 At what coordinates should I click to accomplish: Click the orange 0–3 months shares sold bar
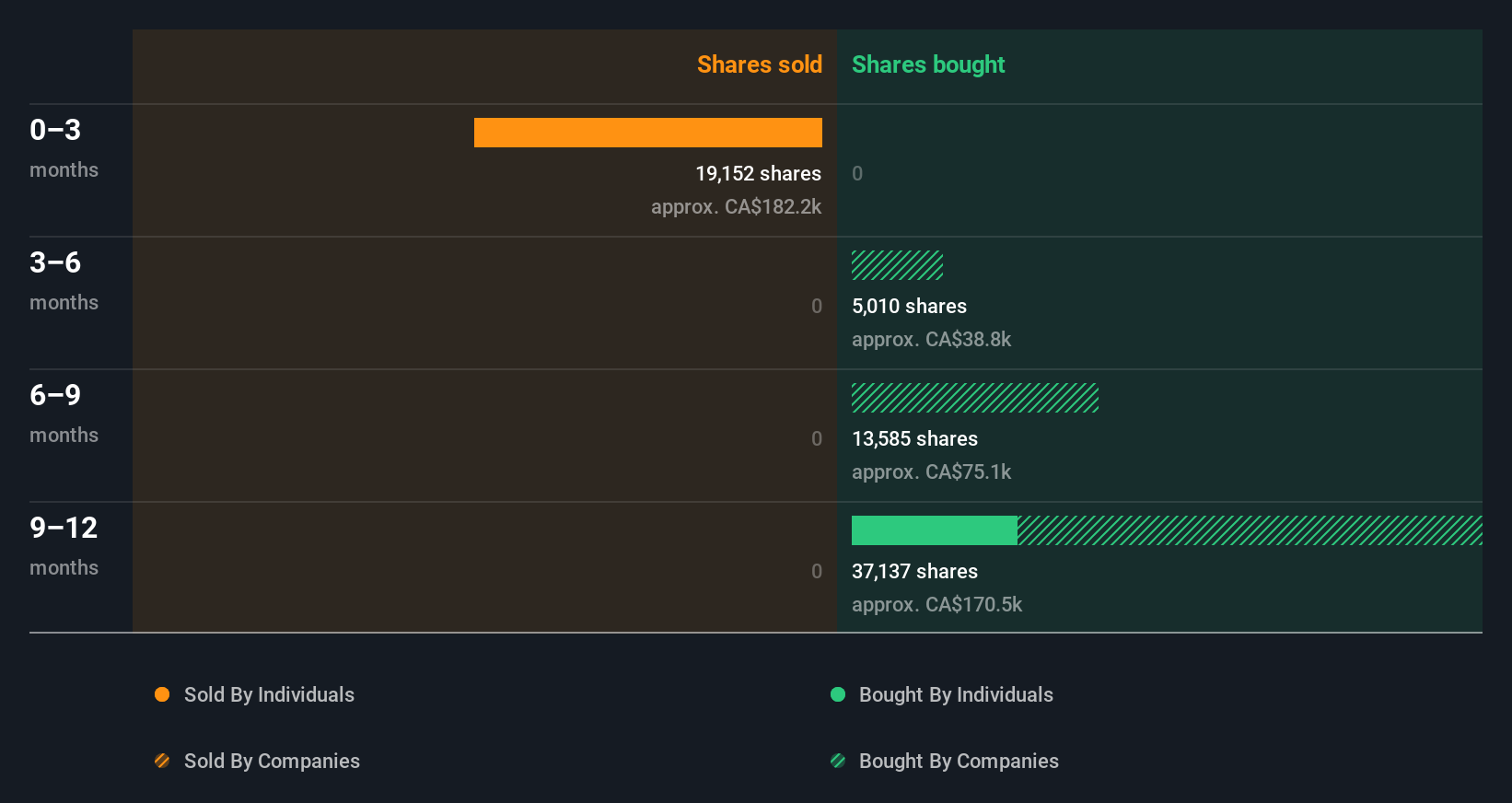pyautogui.click(x=648, y=133)
